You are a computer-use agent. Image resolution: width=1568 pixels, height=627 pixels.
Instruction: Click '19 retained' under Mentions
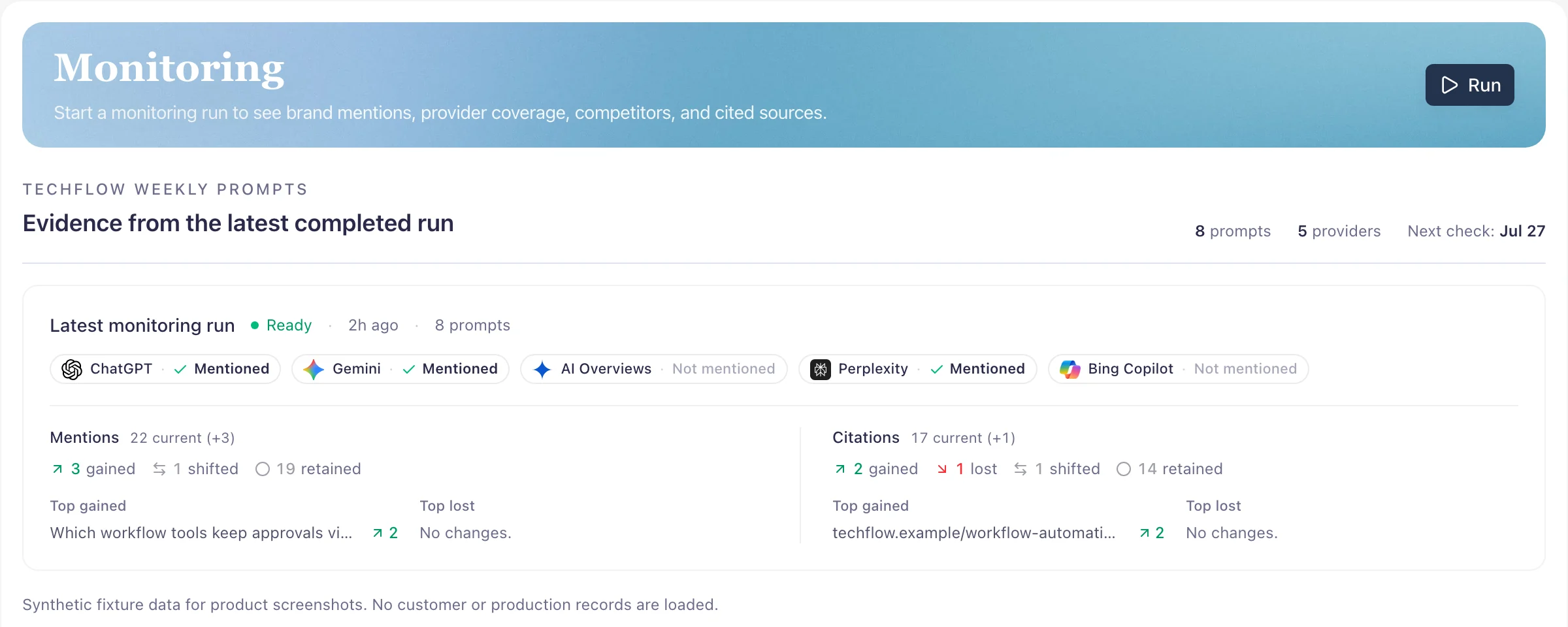(x=319, y=469)
